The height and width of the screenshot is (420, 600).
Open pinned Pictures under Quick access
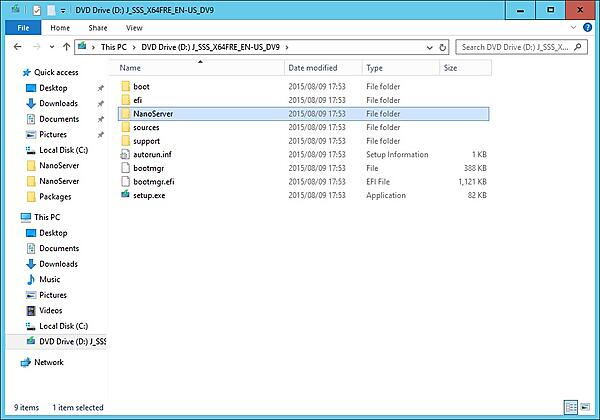[x=53, y=135]
